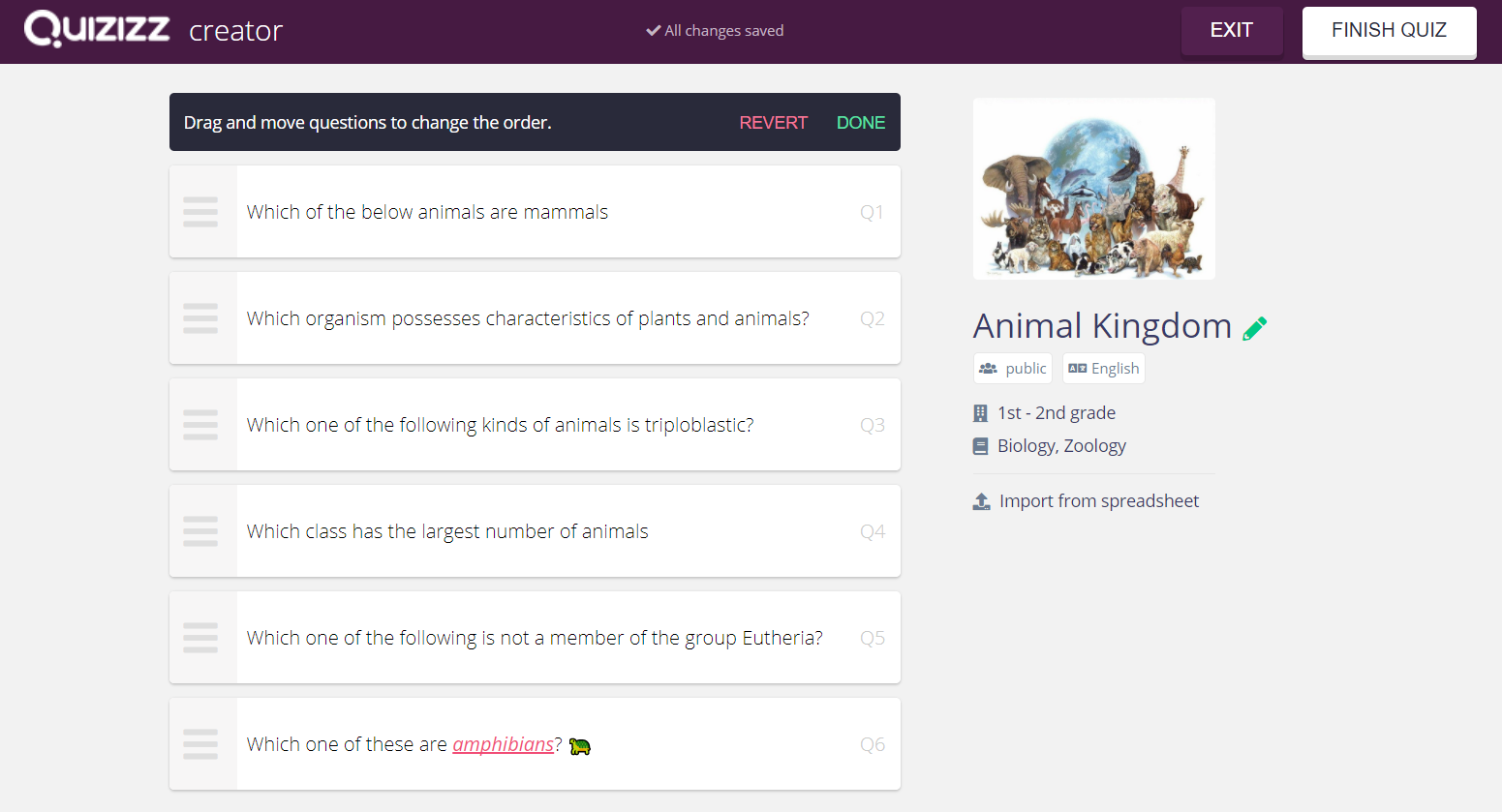Viewport: 1502px width, 812px height.
Task: Open the Import from spreadsheet link
Action: [x=1099, y=501]
